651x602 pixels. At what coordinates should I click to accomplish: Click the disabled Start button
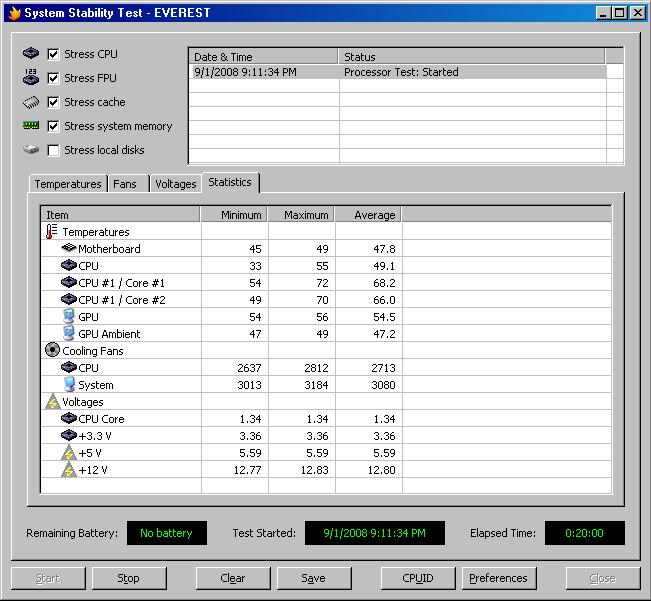48,578
